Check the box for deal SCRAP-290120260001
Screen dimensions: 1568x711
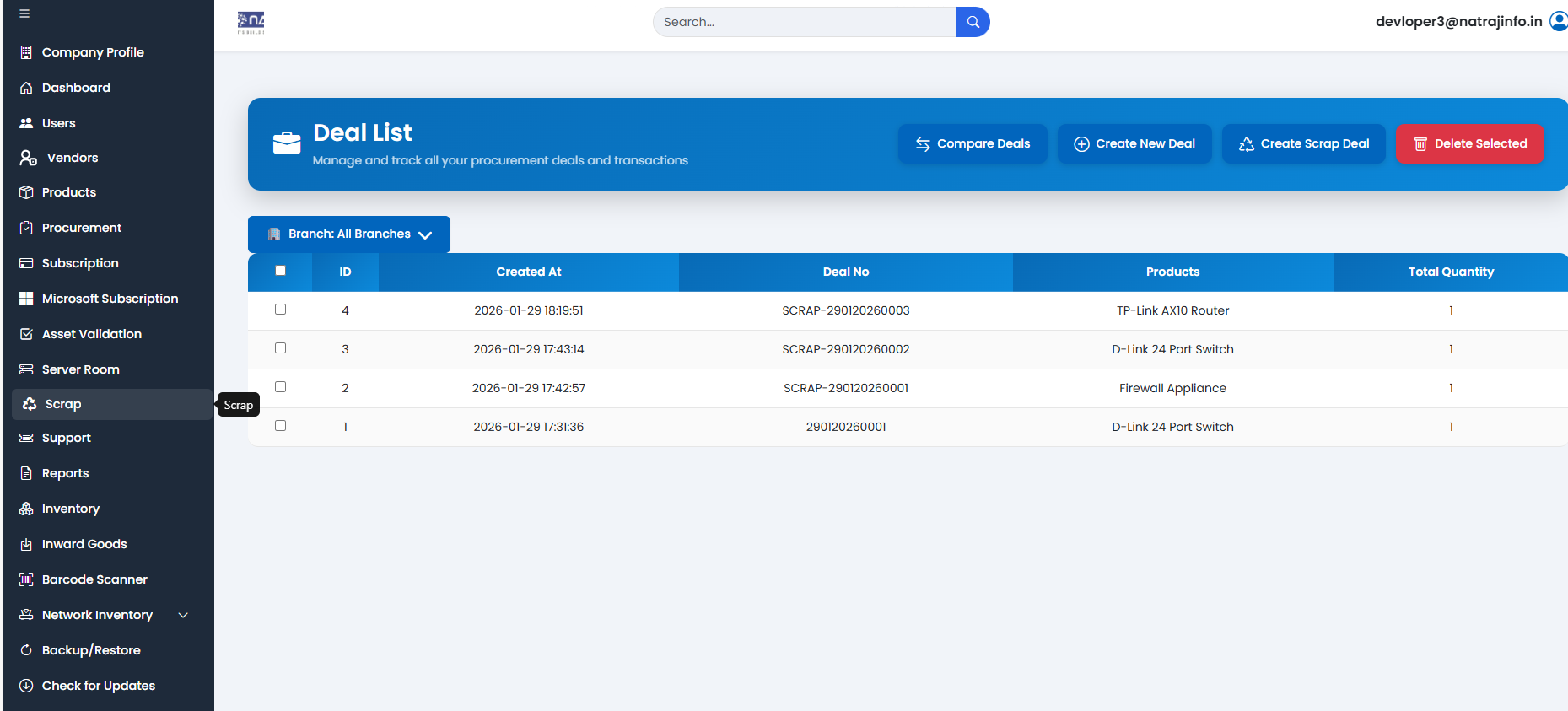pos(280,387)
